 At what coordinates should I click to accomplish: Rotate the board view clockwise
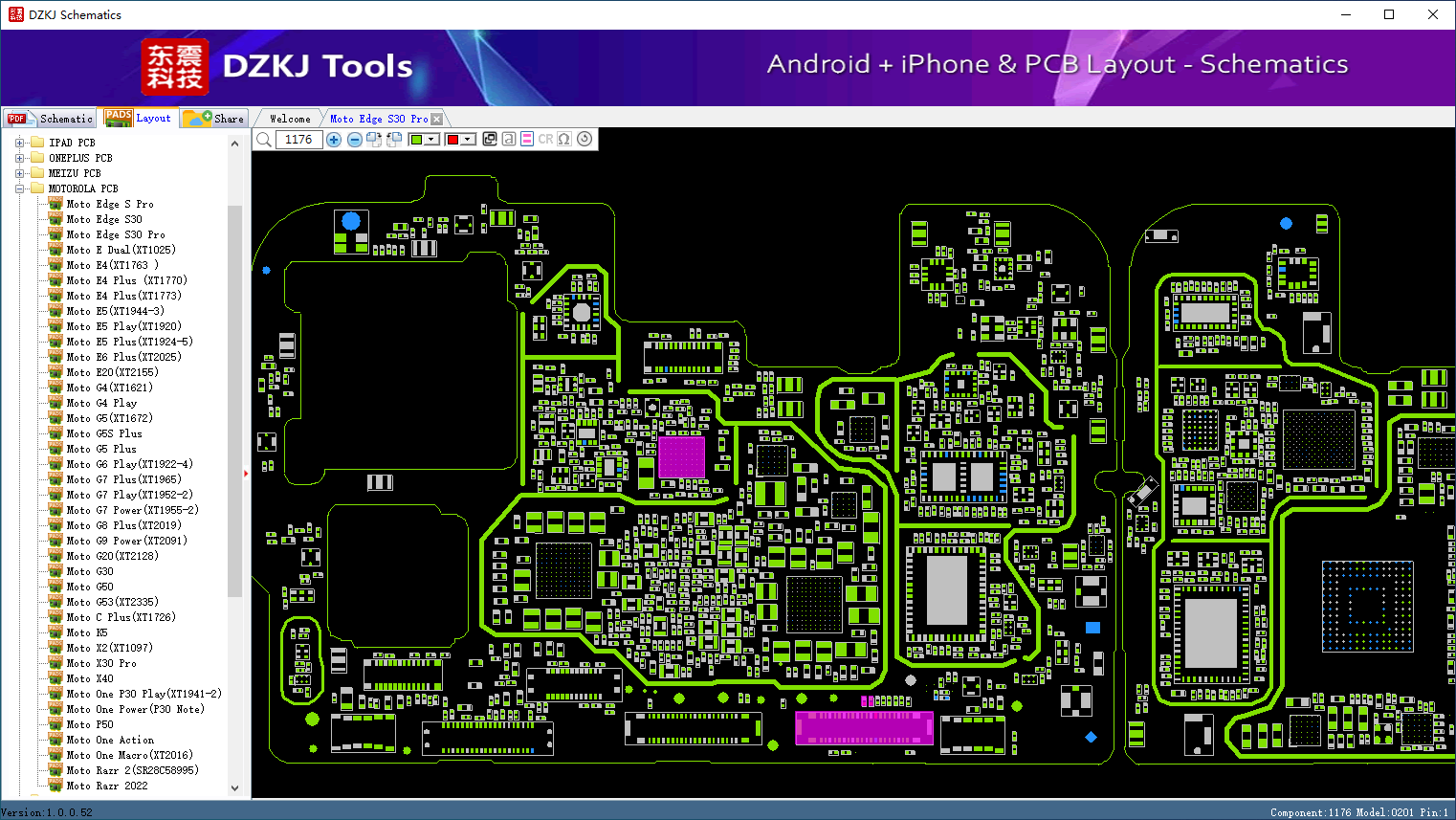[374, 140]
